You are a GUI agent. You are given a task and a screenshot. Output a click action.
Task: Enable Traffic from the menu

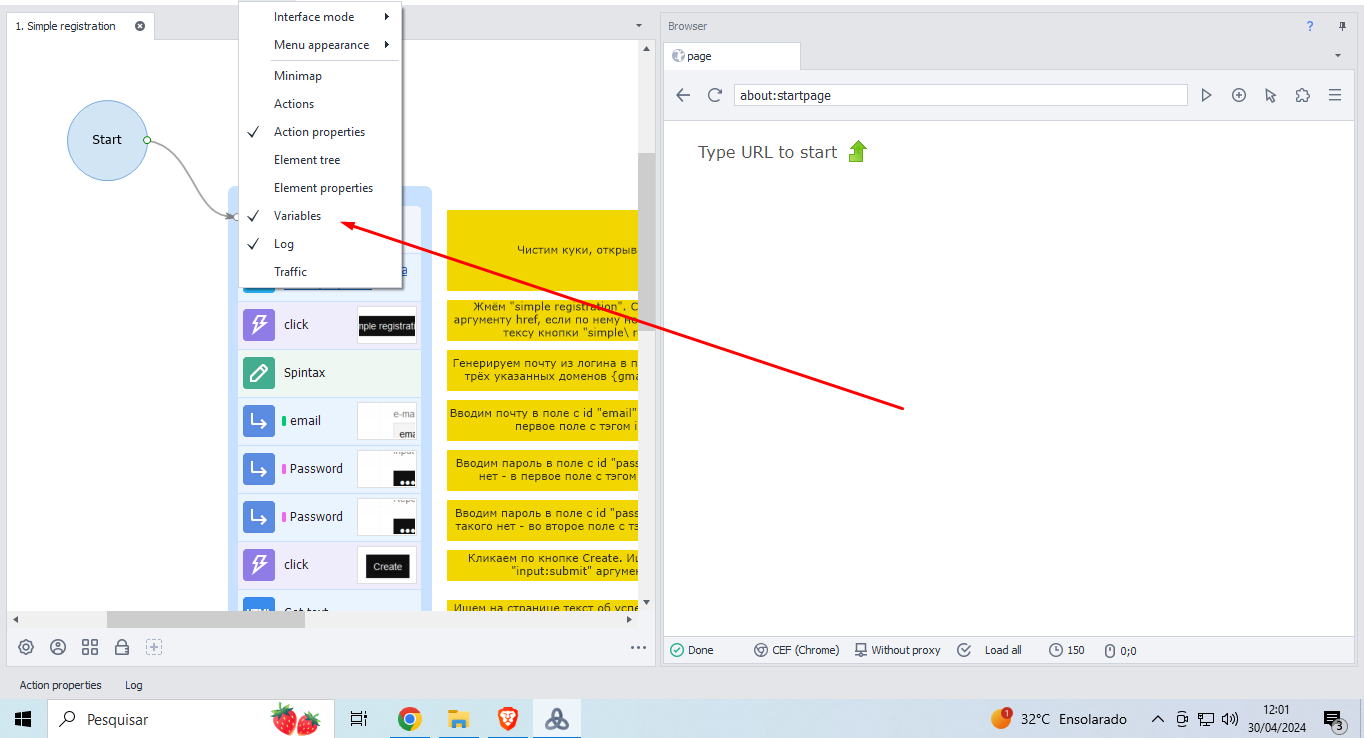(319, 272)
